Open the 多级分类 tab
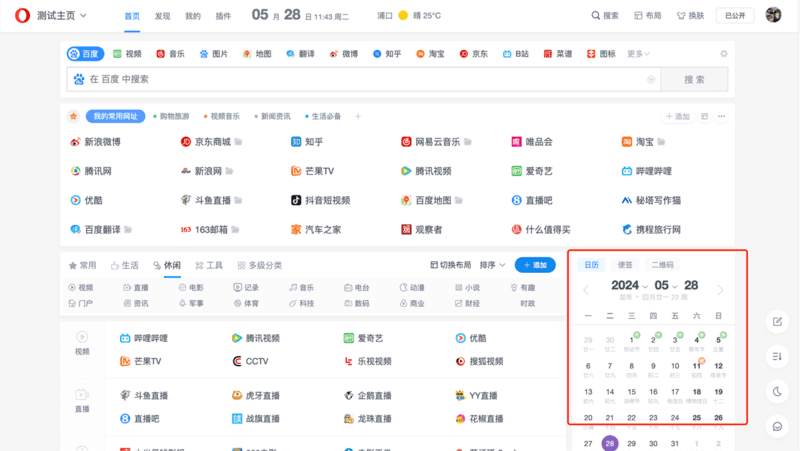 click(260, 265)
